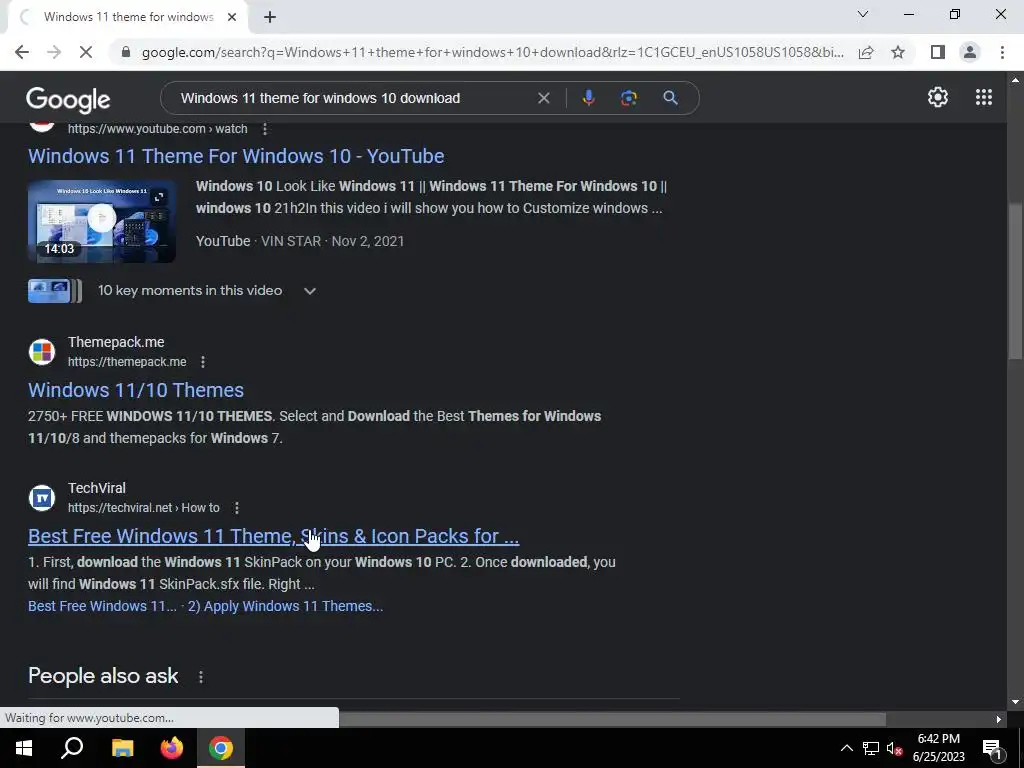This screenshot has height=768, width=1024.
Task: Open the Windows Start menu
Action: 24,748
